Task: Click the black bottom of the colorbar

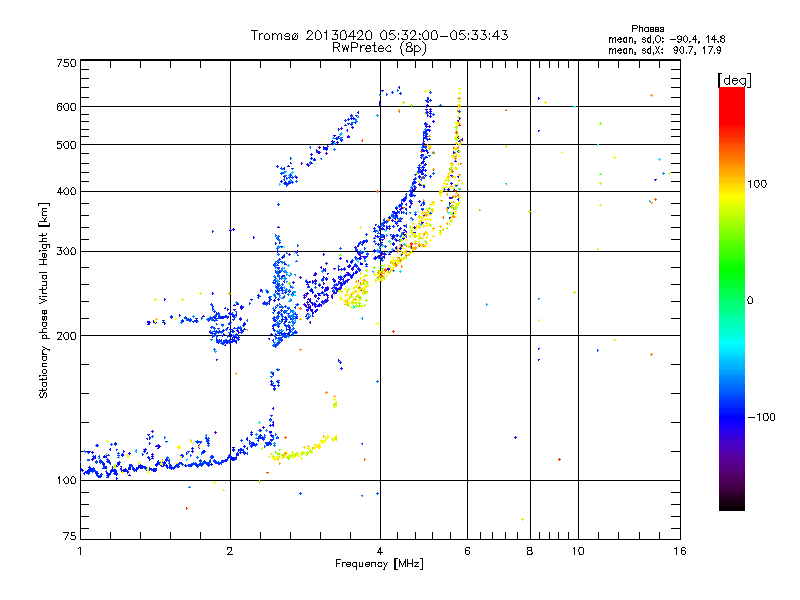Action: click(x=732, y=503)
